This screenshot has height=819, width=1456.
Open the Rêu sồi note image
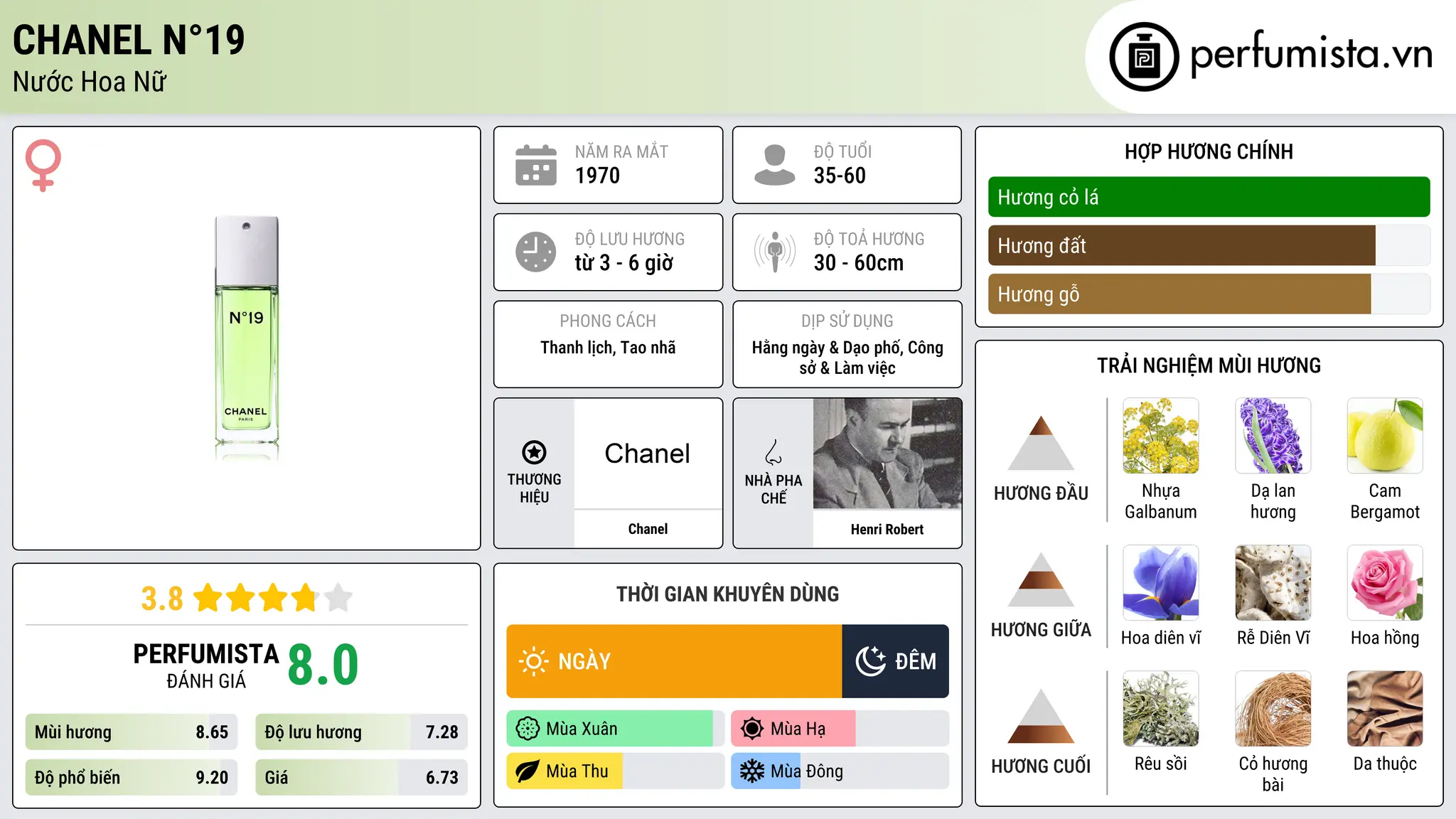[1161, 709]
